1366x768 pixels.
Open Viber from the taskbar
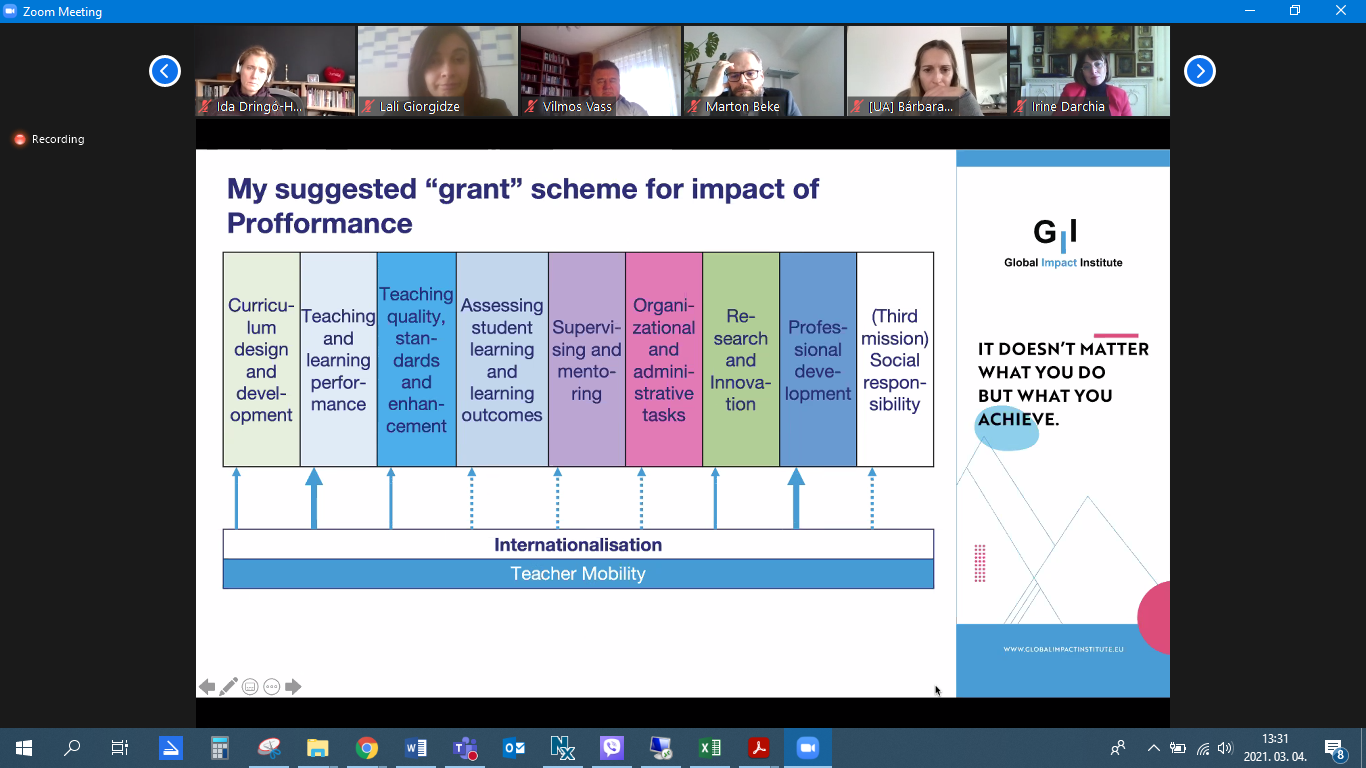[612, 748]
